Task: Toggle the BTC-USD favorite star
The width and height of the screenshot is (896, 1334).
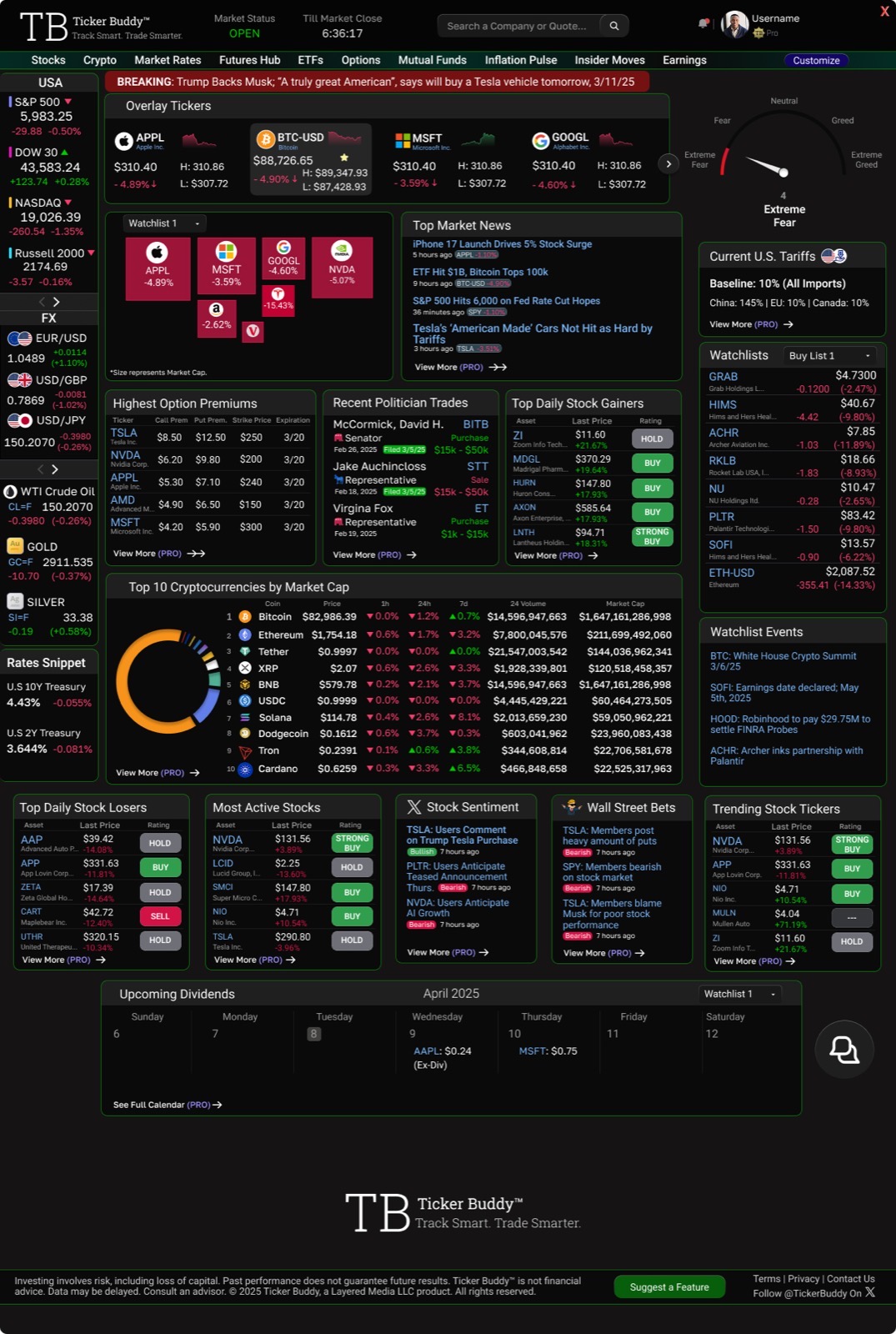Action: (x=343, y=158)
